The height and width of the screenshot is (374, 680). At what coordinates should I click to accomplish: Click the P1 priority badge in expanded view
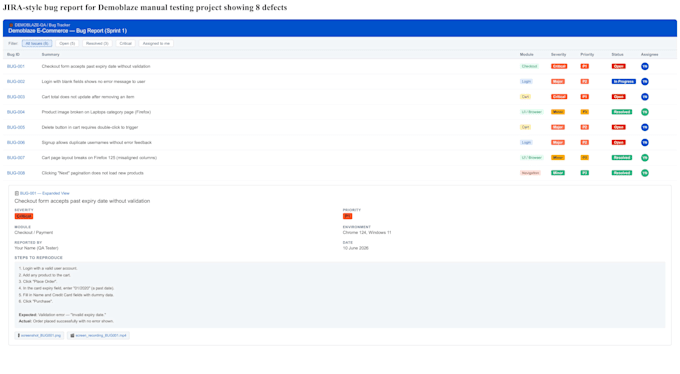click(x=347, y=216)
